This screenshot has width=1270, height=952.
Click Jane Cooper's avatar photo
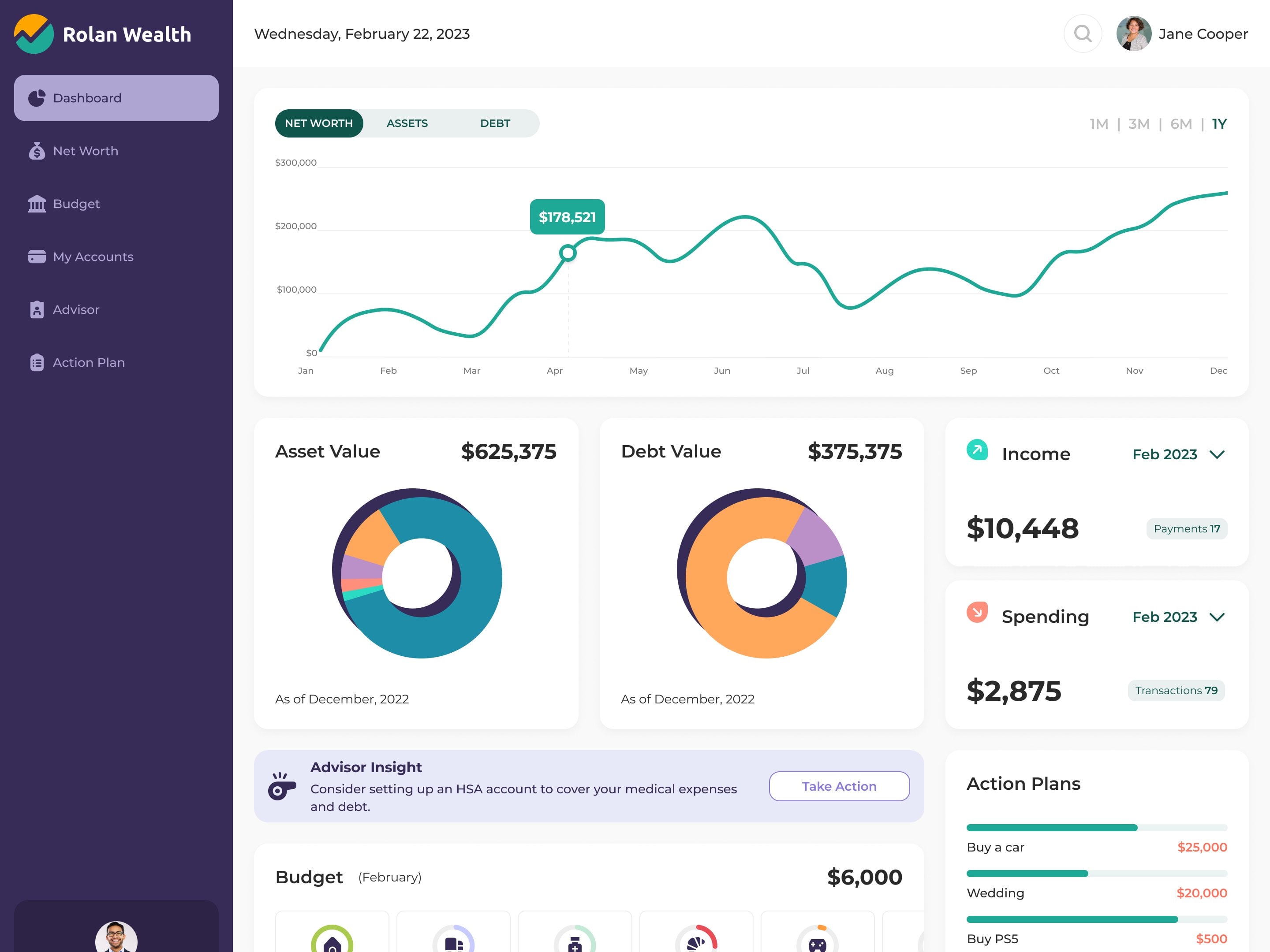coord(1133,34)
